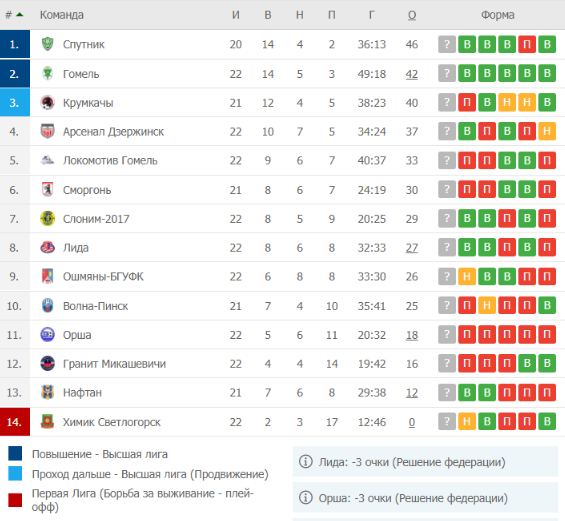
Task: Click the Орша club badge icon
Action: (47, 335)
